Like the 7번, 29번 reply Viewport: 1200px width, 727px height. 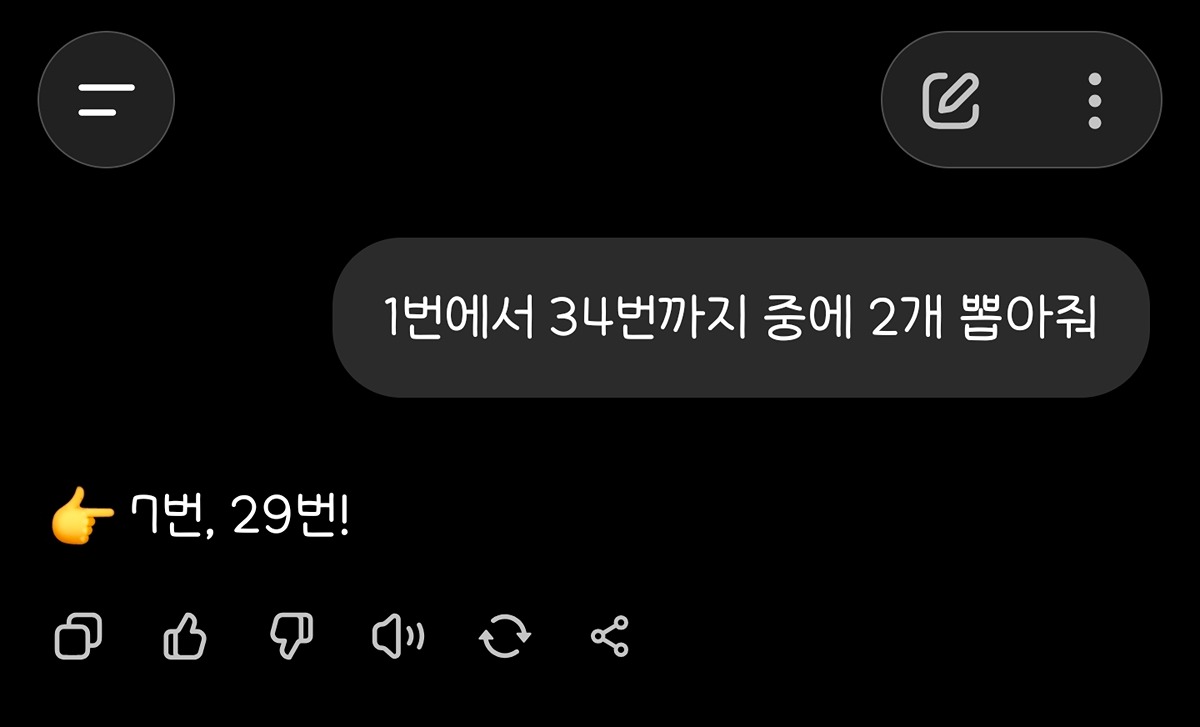[x=185, y=636]
